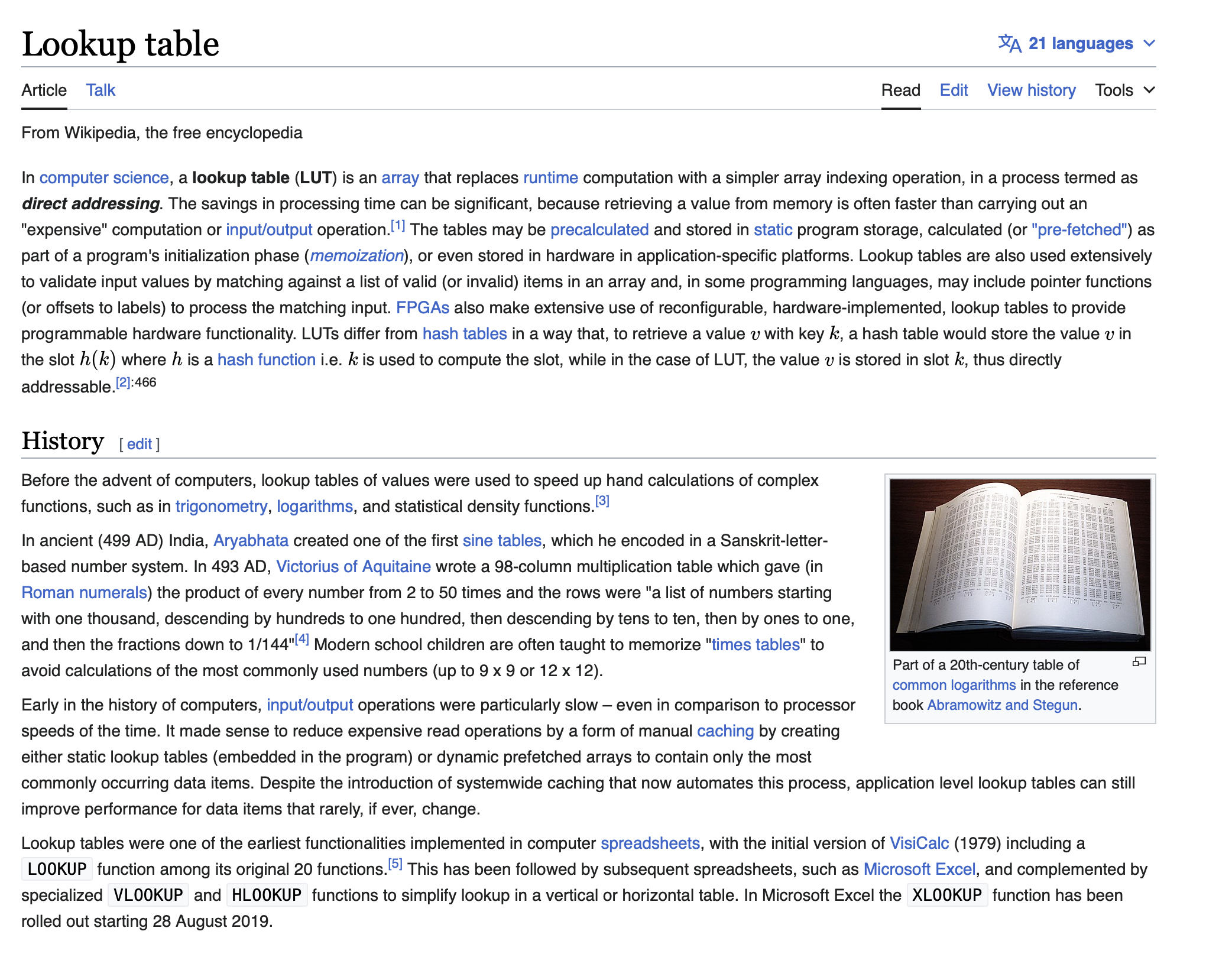Follow the sine tables link
Screen dimensions: 1232x954
pyautogui.click(x=502, y=540)
